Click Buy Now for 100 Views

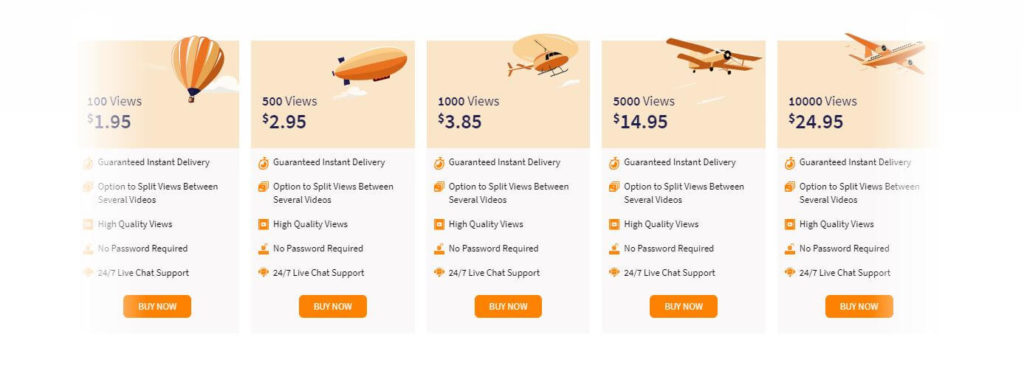pyautogui.click(x=157, y=306)
